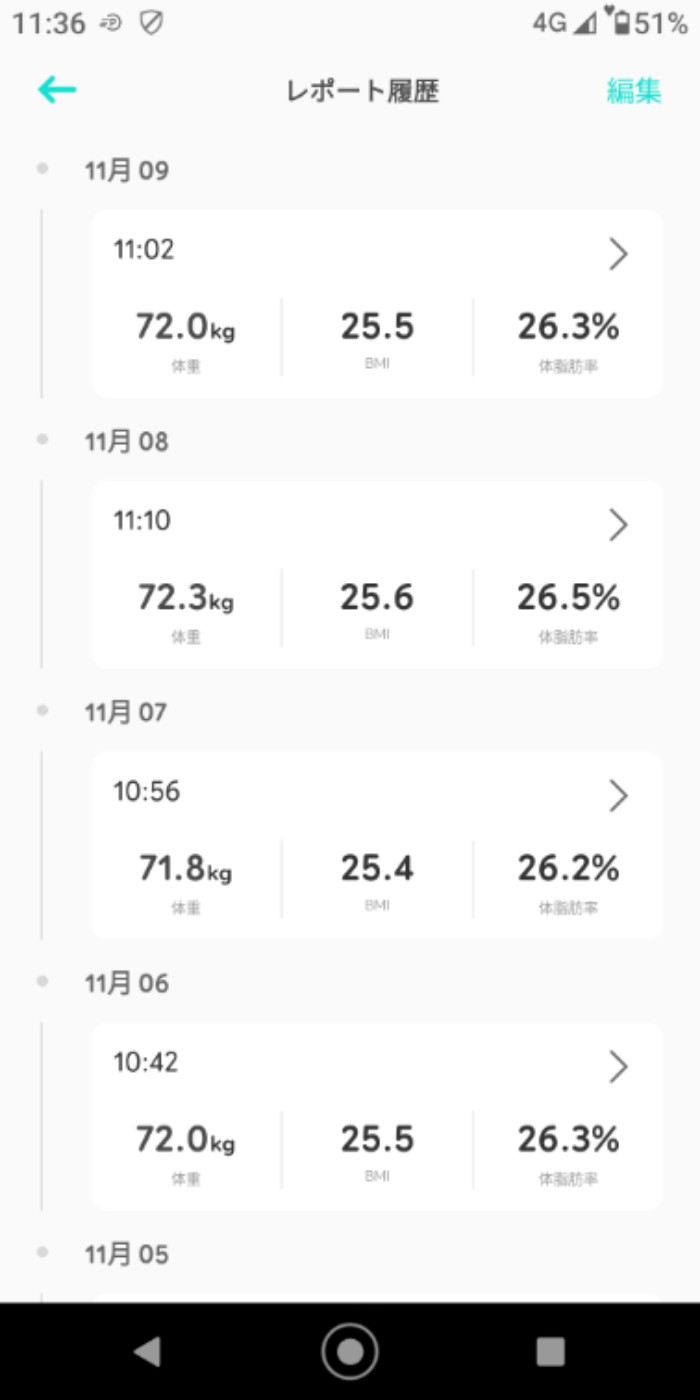The width and height of the screenshot is (700, 1400).
Task: Select the 71.8kg weight reading
Action: [x=185, y=869]
